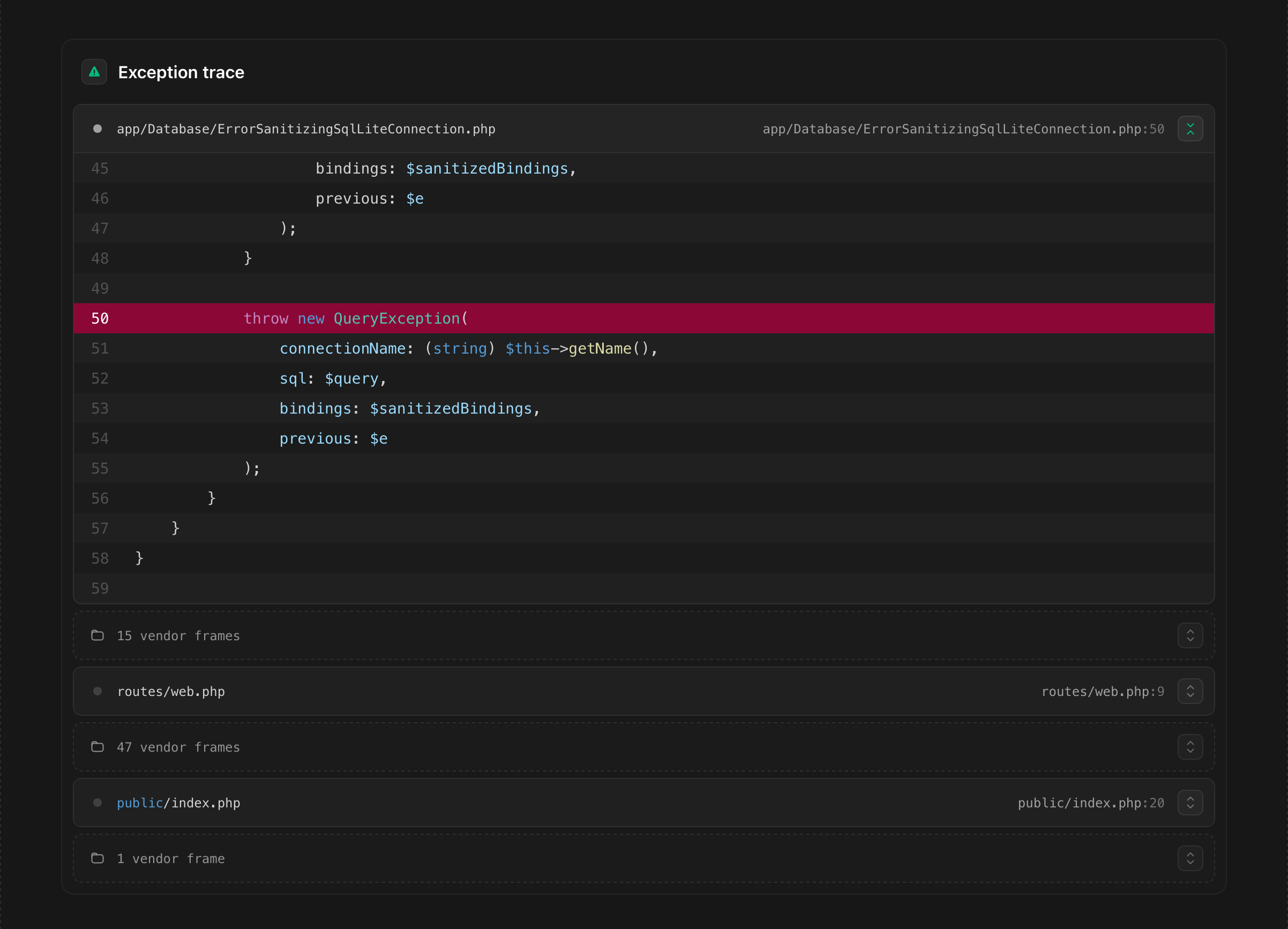Image resolution: width=1288 pixels, height=929 pixels.
Task: Click the green warning triangle icon
Action: [x=94, y=72]
